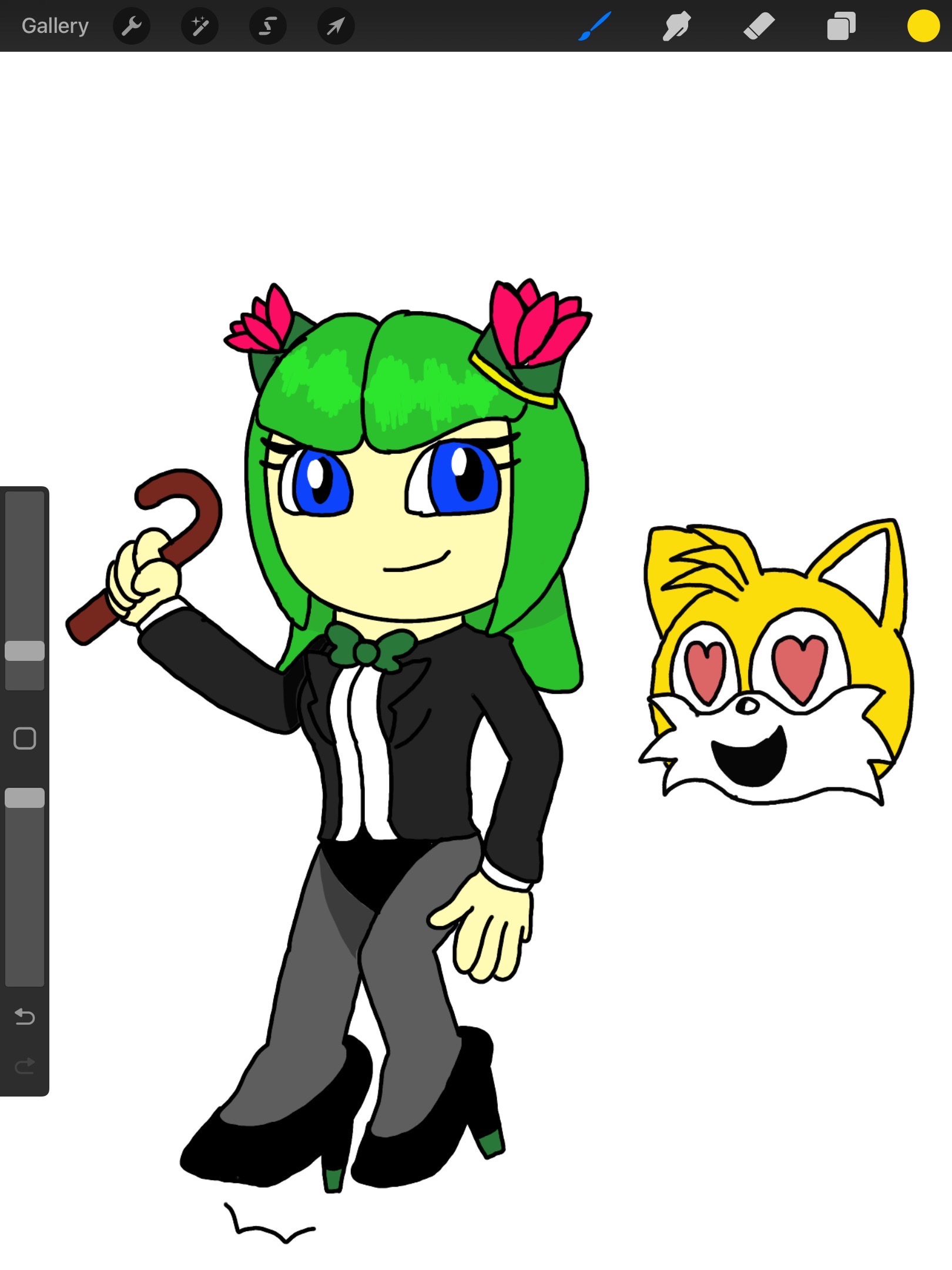Image resolution: width=952 pixels, height=1270 pixels.
Task: Open the Adjustments magic wand menu
Action: [200, 26]
